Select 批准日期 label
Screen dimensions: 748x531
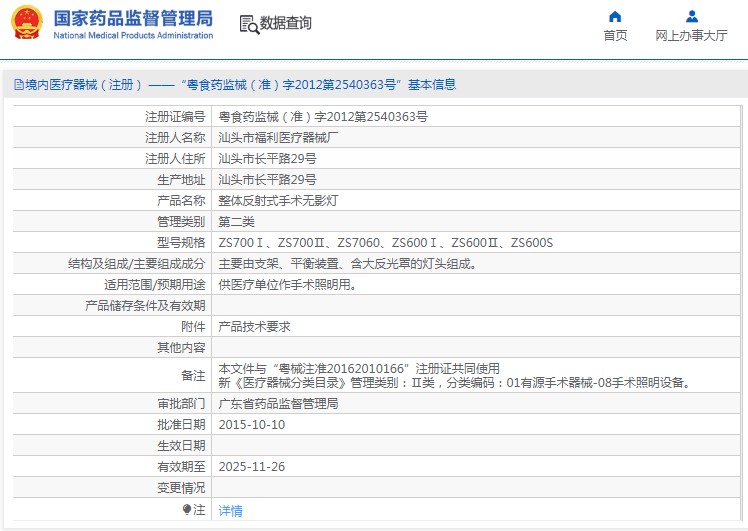(181, 425)
